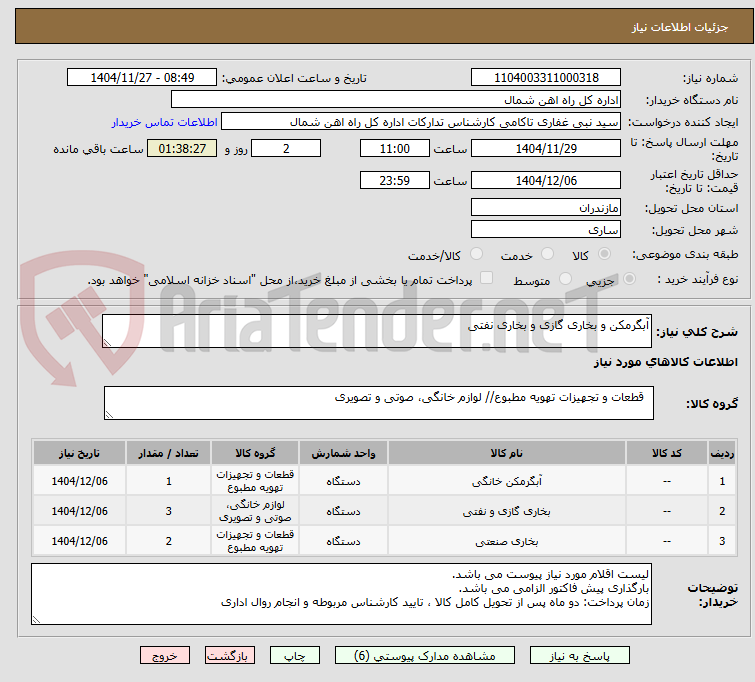Select the 'جزیی' purchase type radio
Image resolution: width=755 pixels, height=682 pixels.
tap(629, 279)
